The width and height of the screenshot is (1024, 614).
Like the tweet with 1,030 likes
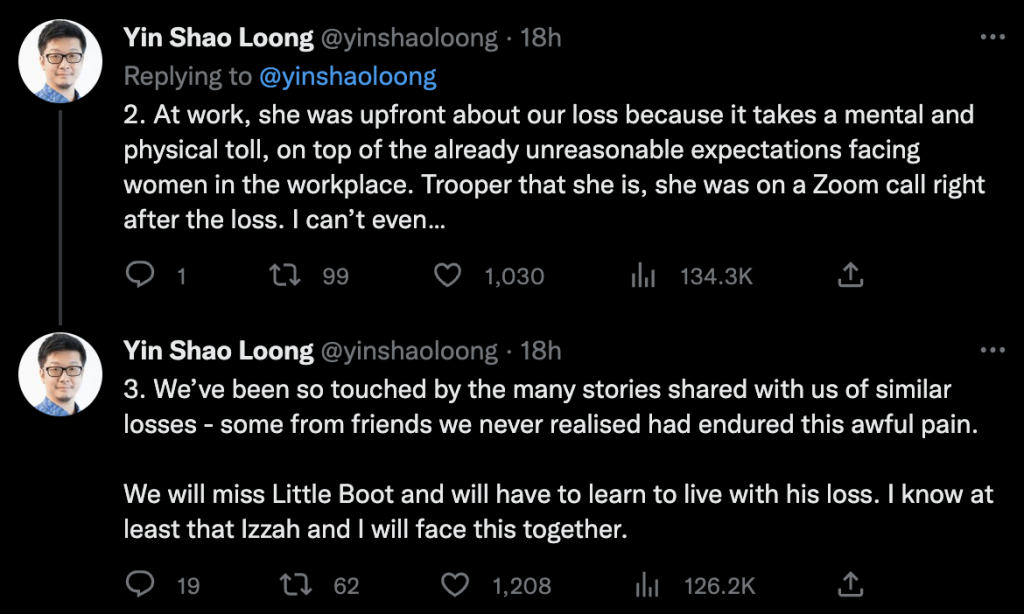(x=451, y=276)
